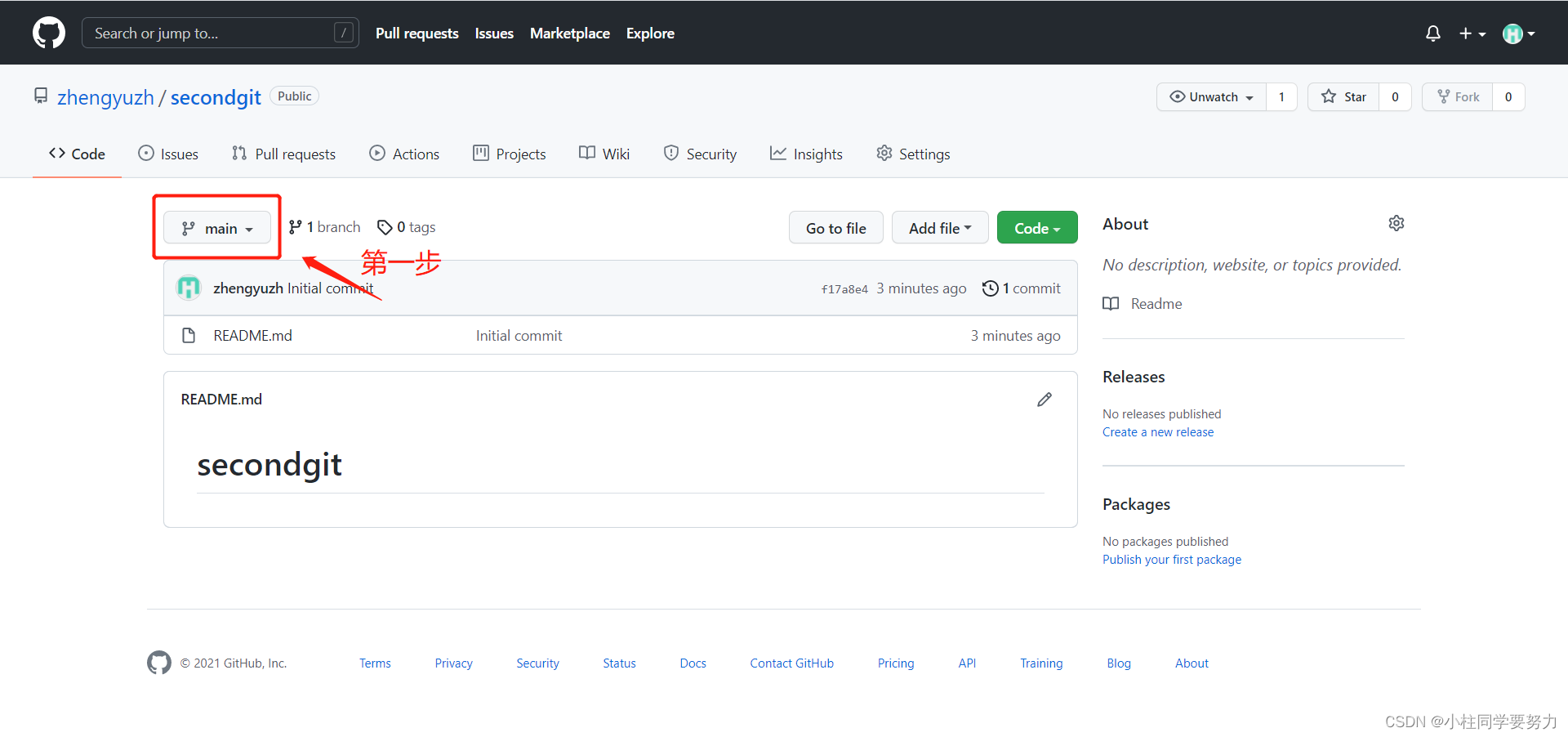The image size is (1568, 737).
Task: Expand the Unwatch dropdown
Action: 1212,96
